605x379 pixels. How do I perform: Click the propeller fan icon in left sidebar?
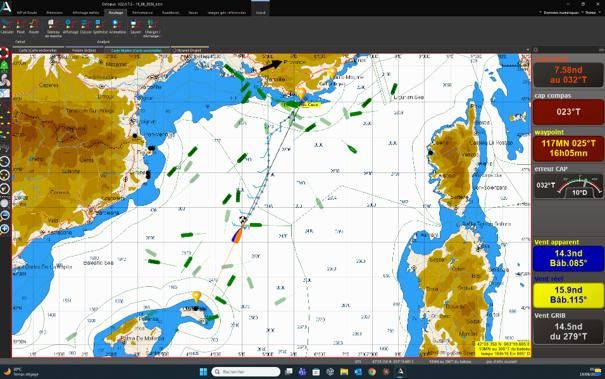(x=4, y=80)
